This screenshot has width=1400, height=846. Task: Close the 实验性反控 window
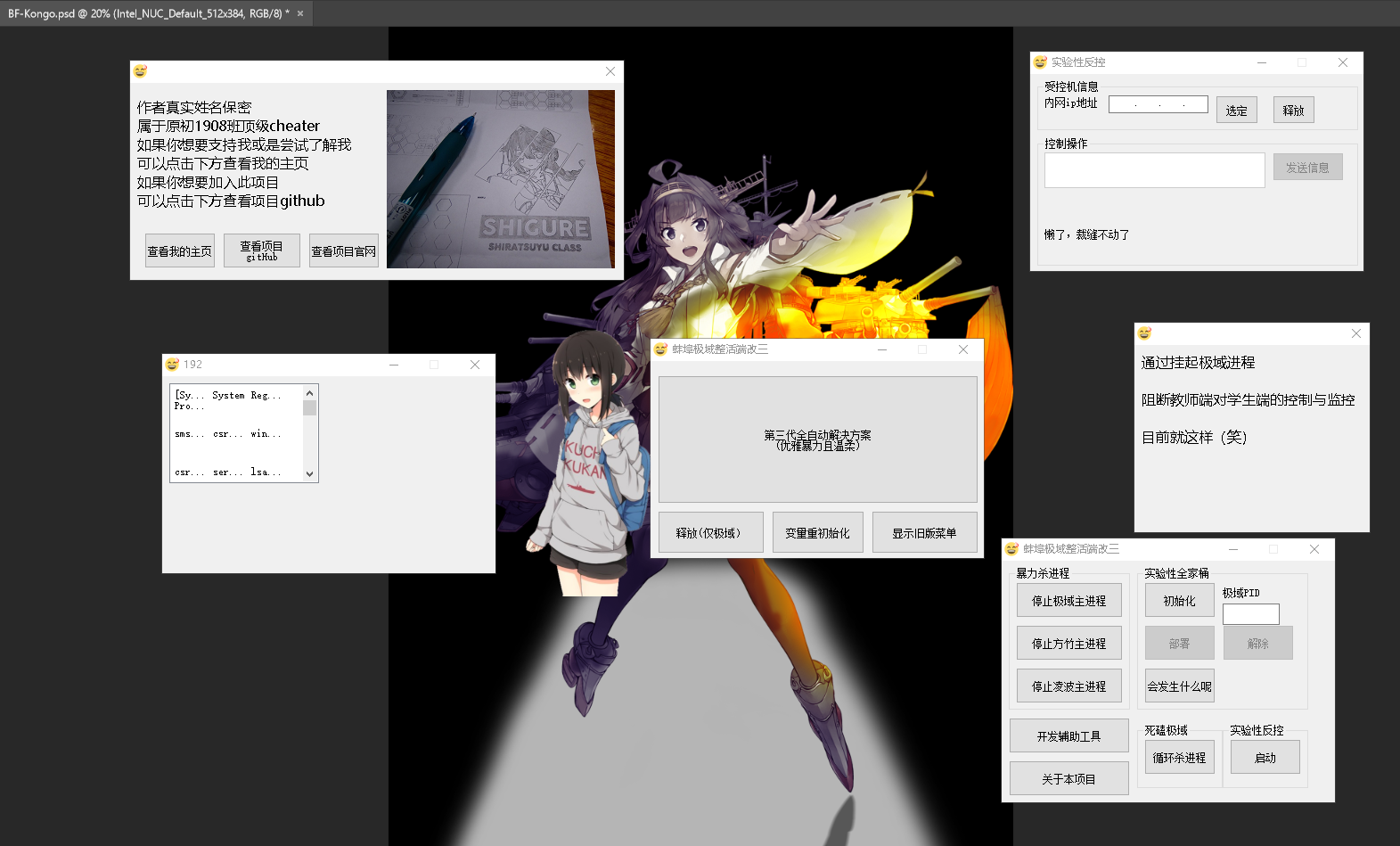pos(1343,62)
